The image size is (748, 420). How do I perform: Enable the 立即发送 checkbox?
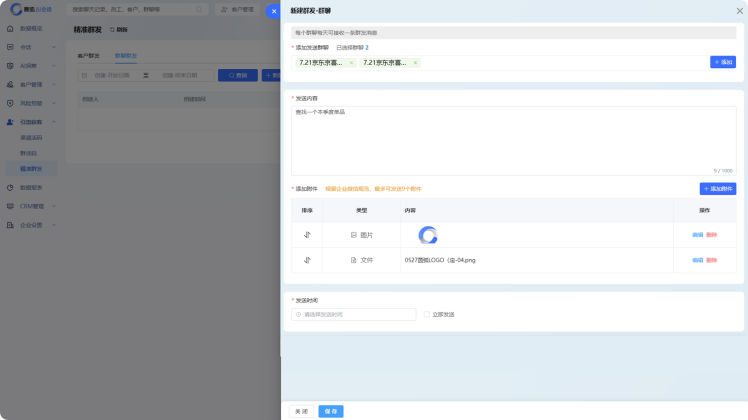click(x=426, y=314)
